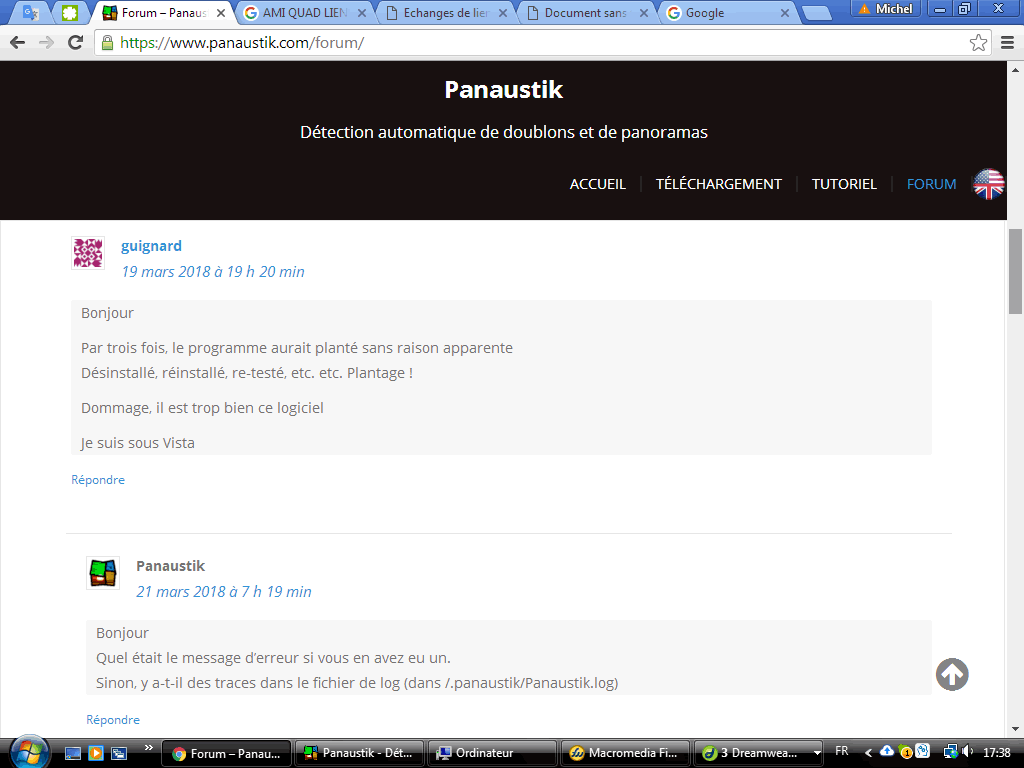Screen dimensions: 1024x768
Task: Open the Michel profile dropdown button
Action: pyautogui.click(x=885, y=9)
